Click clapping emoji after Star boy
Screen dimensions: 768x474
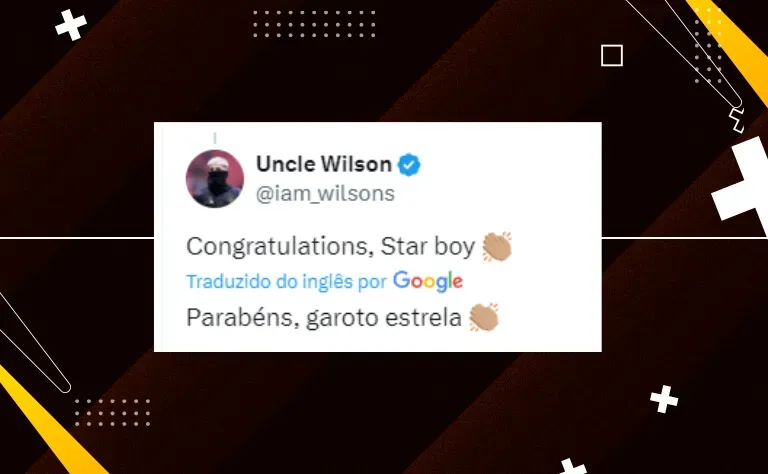point(497,246)
